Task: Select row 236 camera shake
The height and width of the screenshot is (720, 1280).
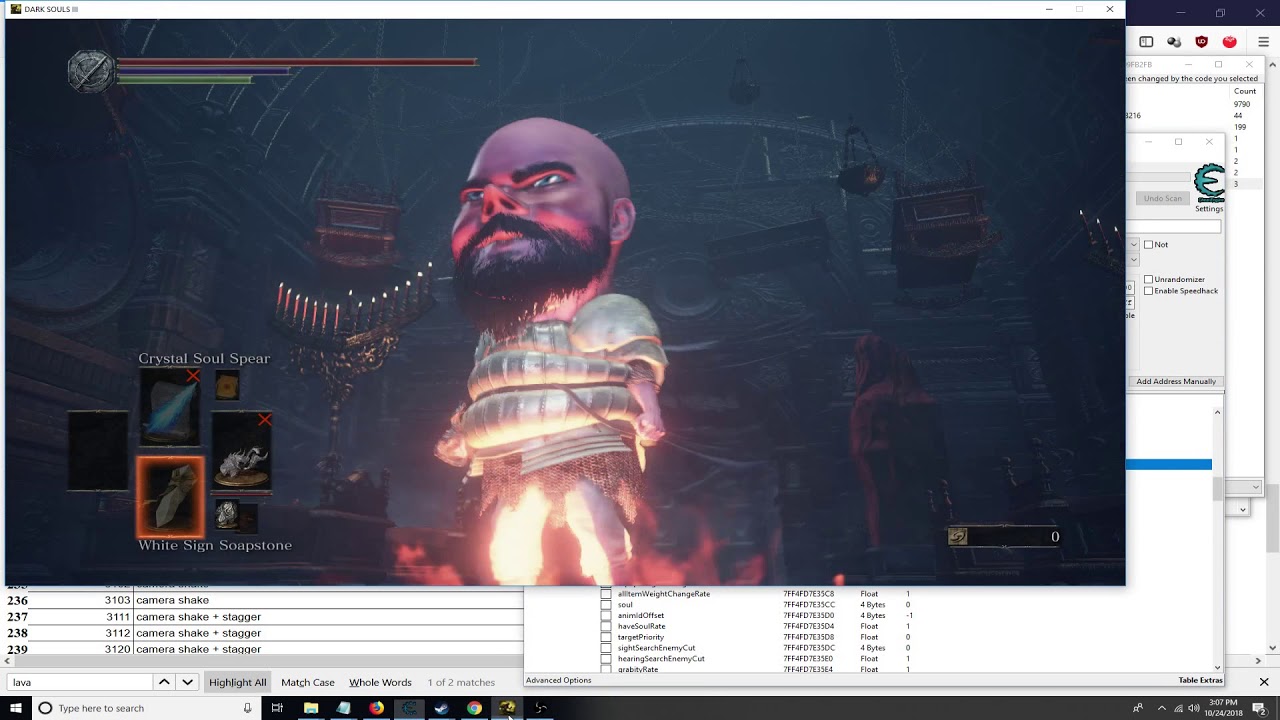Action: coord(262,600)
